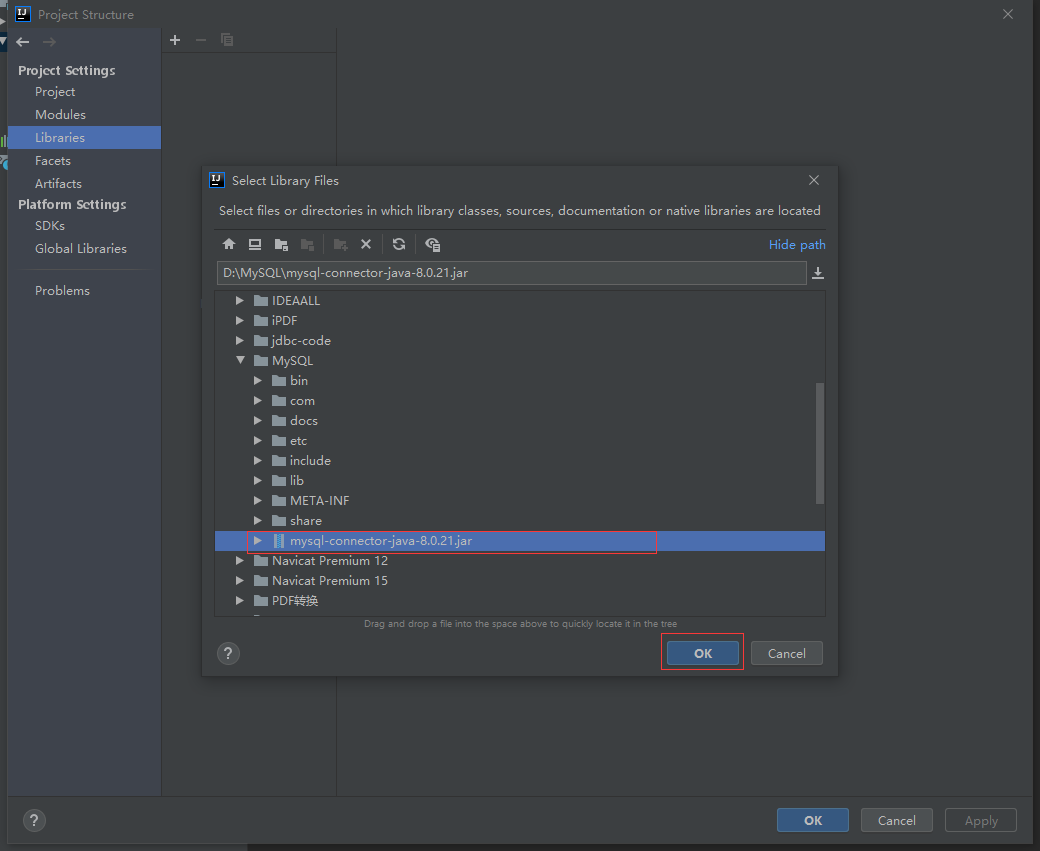Select the etc folder
The height and width of the screenshot is (851, 1040).
(519, 440)
